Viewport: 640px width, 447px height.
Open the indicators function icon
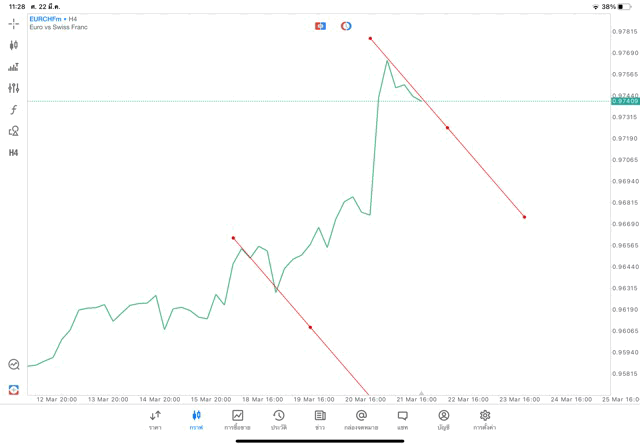pyautogui.click(x=14, y=110)
